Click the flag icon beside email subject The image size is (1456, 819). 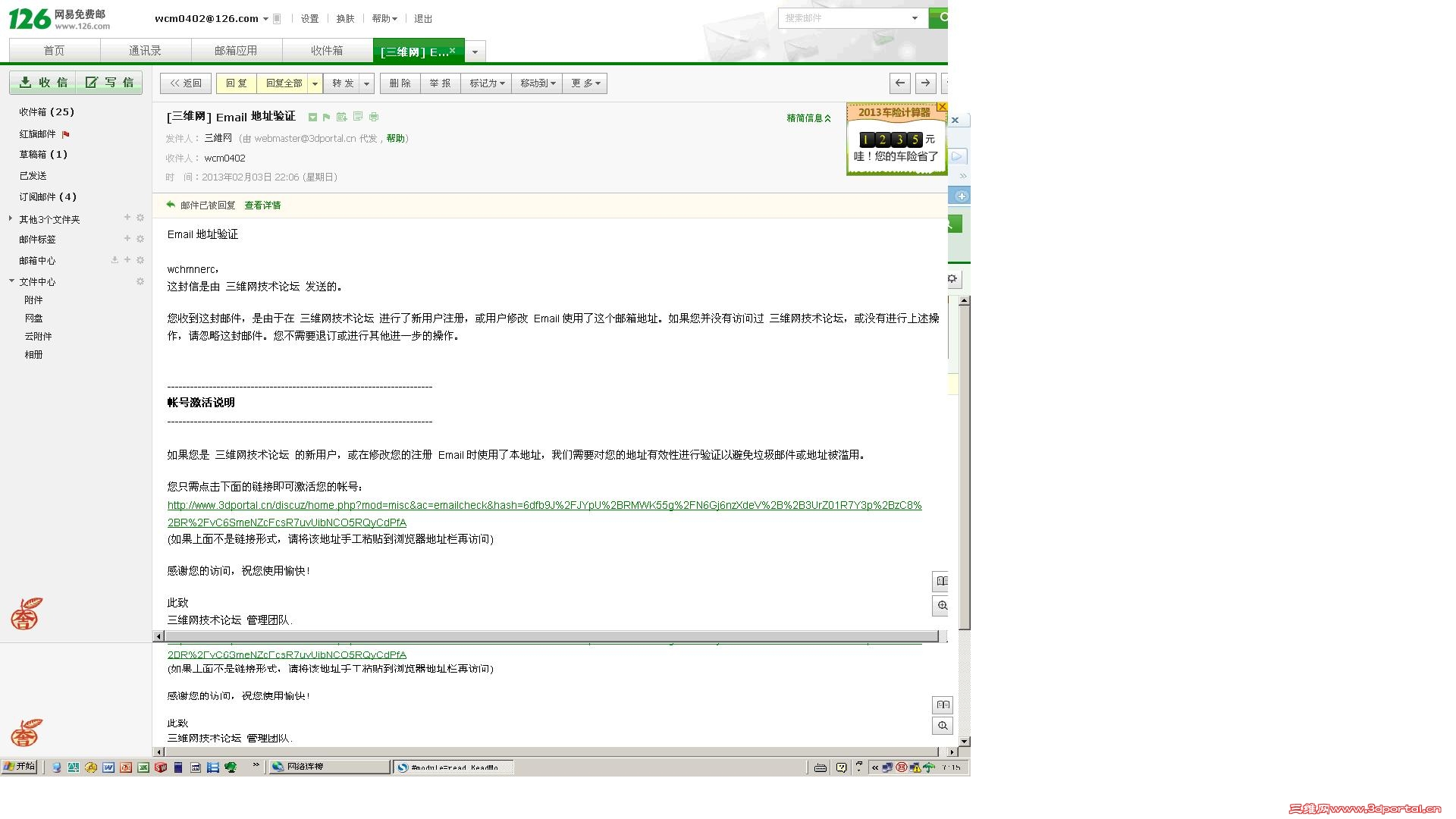click(x=326, y=117)
